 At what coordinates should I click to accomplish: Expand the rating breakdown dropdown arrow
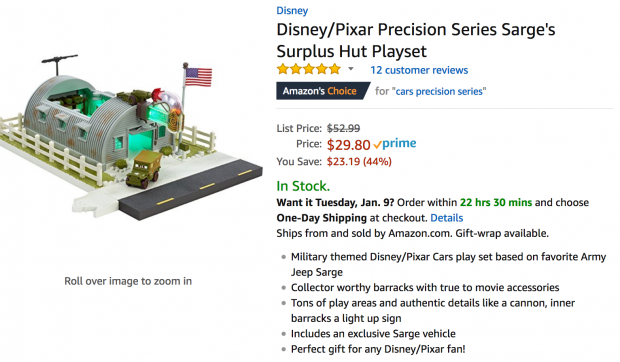tap(351, 70)
